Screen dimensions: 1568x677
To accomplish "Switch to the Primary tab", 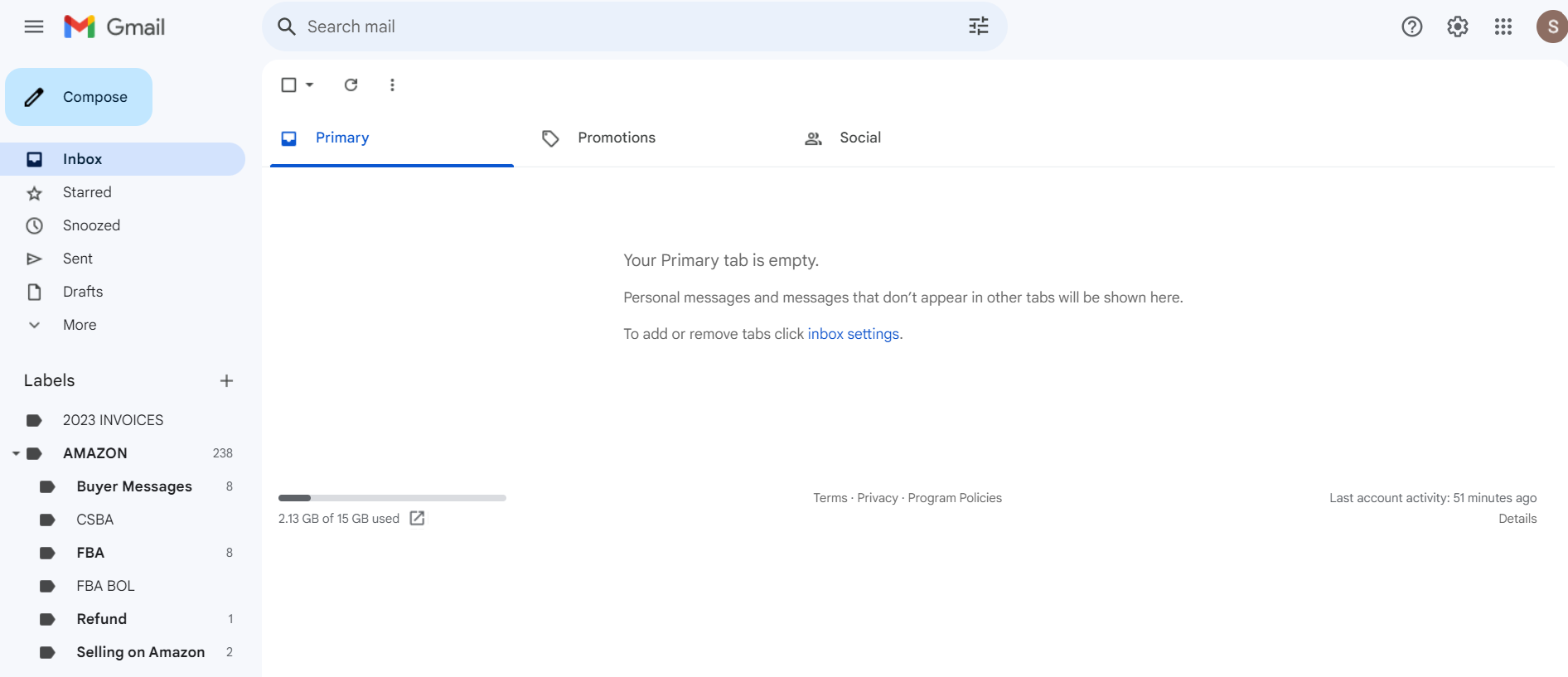I will tap(392, 138).
